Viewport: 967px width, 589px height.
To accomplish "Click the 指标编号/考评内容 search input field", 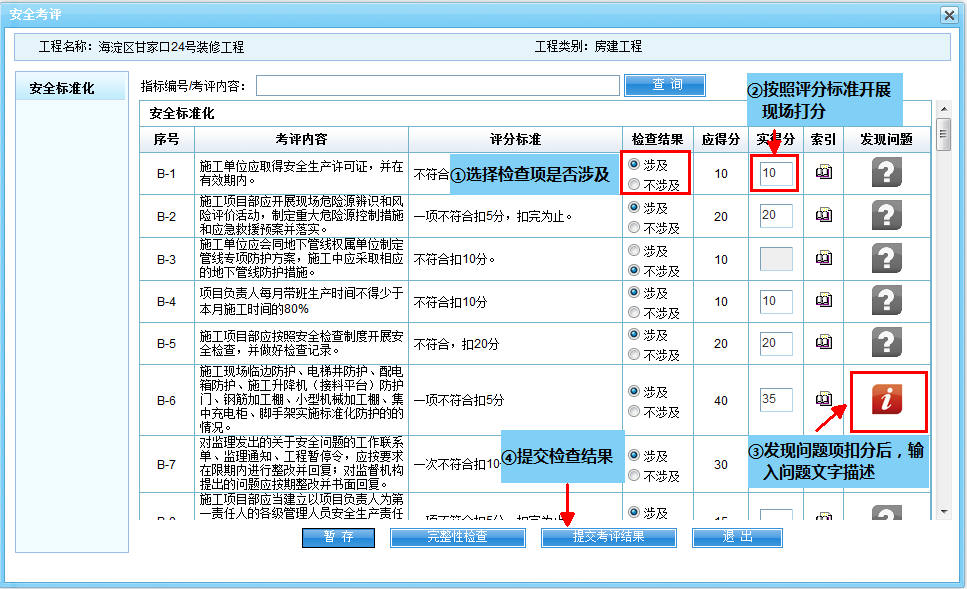I will (436, 86).
